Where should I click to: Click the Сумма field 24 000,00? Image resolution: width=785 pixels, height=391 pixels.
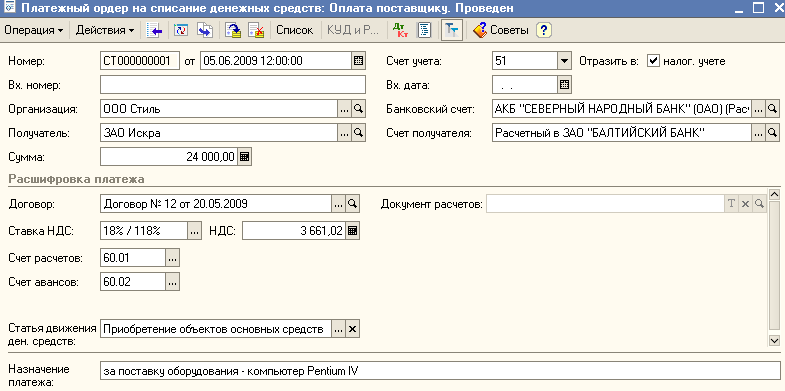click(169, 157)
